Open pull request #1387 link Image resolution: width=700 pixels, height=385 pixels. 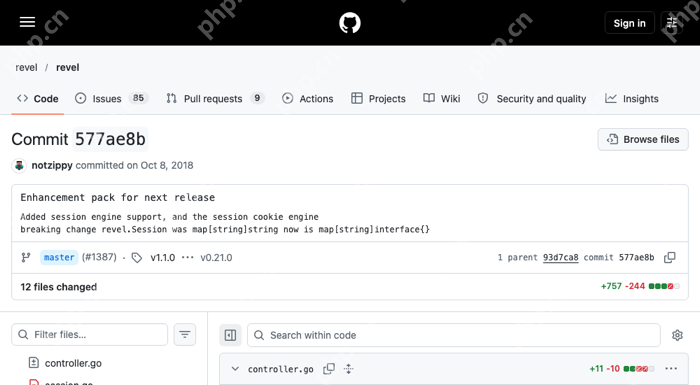tap(99, 257)
